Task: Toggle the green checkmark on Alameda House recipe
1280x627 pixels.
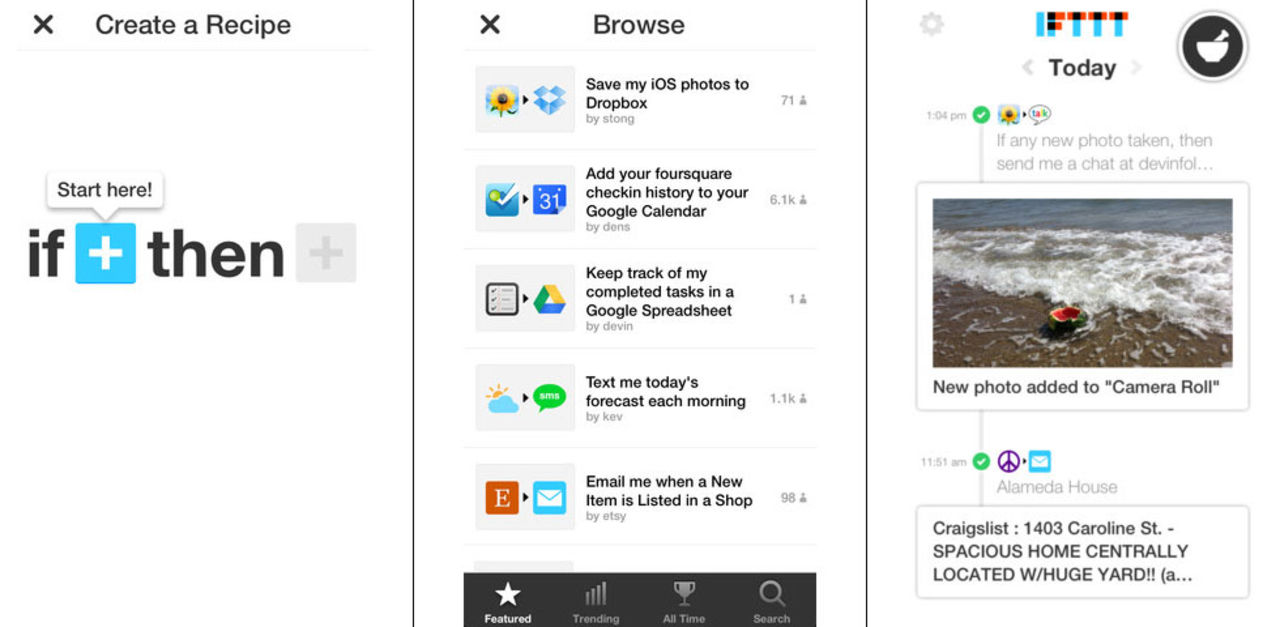Action: pos(981,461)
